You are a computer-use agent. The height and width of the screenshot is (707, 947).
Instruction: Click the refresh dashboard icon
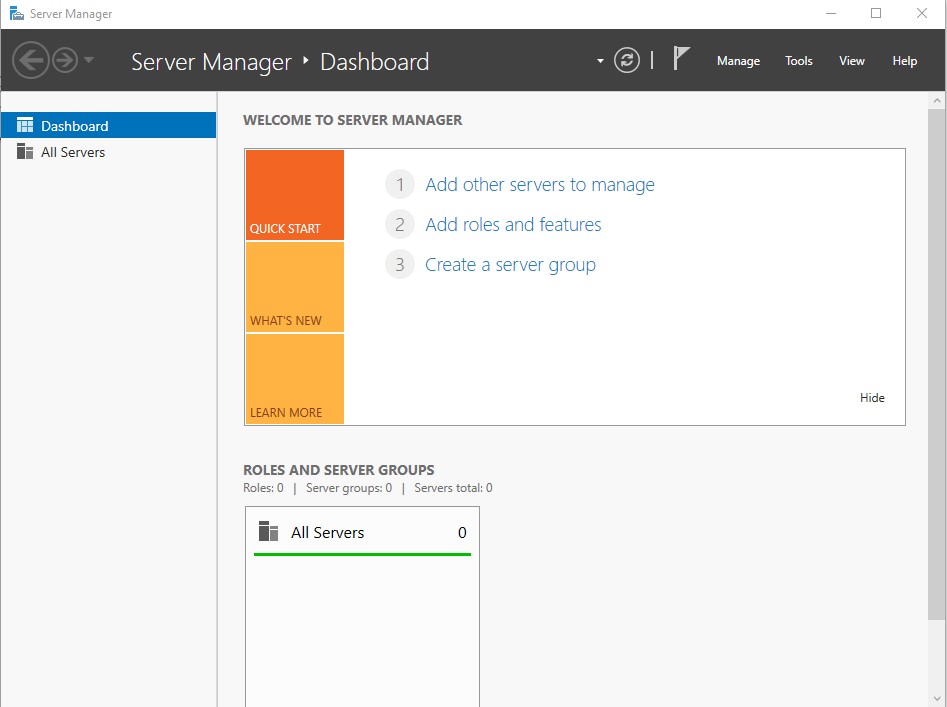click(x=626, y=60)
